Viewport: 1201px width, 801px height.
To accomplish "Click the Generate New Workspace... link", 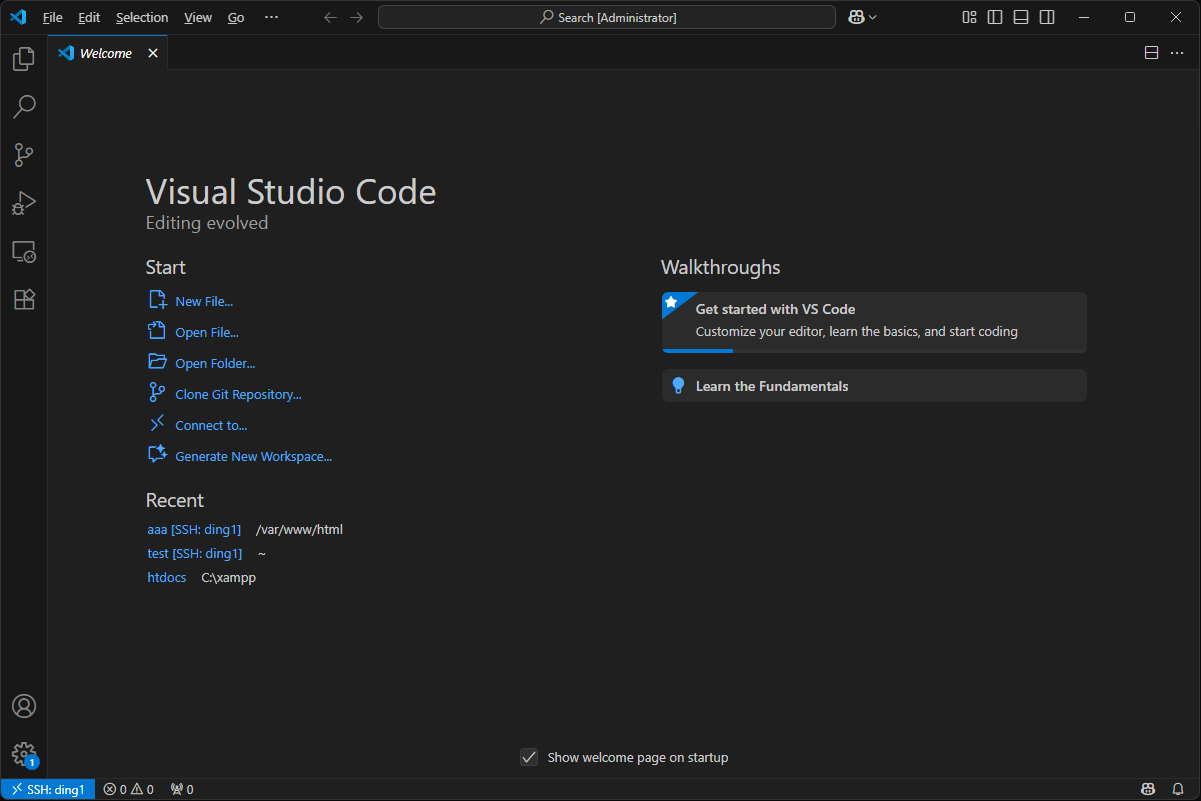I will click(253, 456).
